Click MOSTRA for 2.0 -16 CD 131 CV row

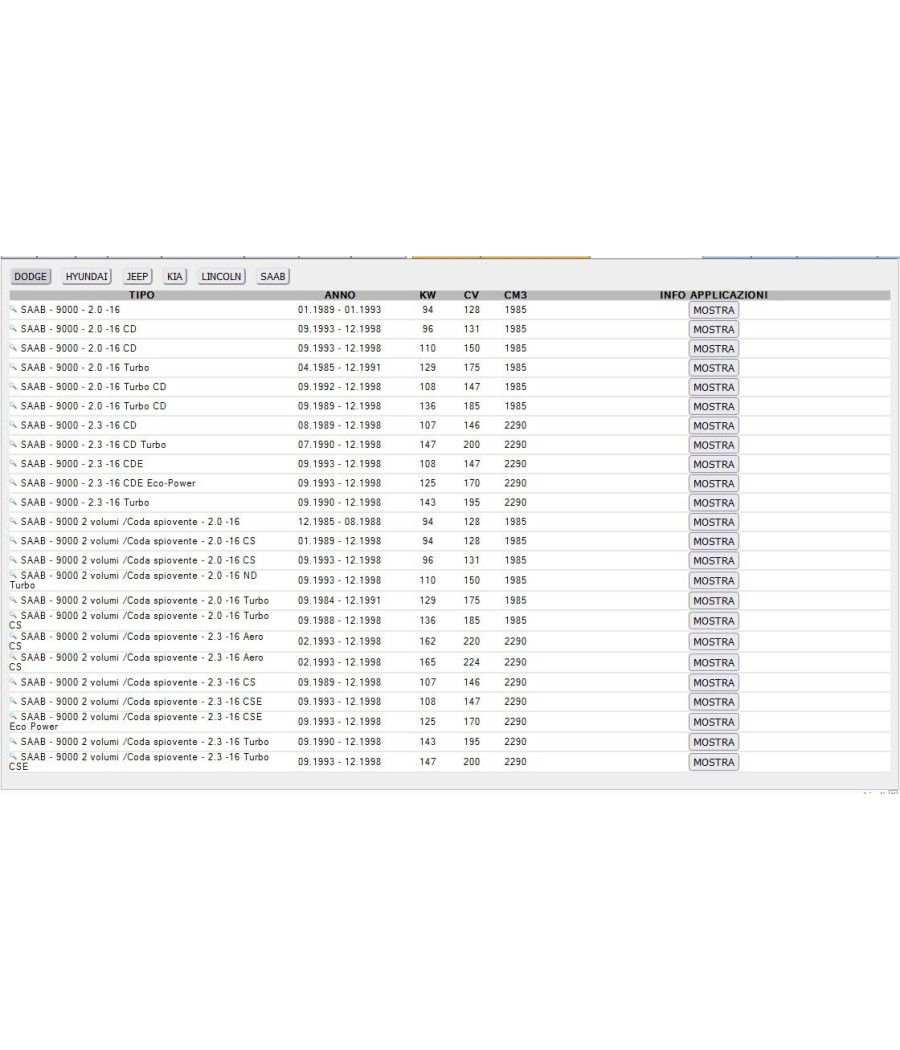(714, 329)
